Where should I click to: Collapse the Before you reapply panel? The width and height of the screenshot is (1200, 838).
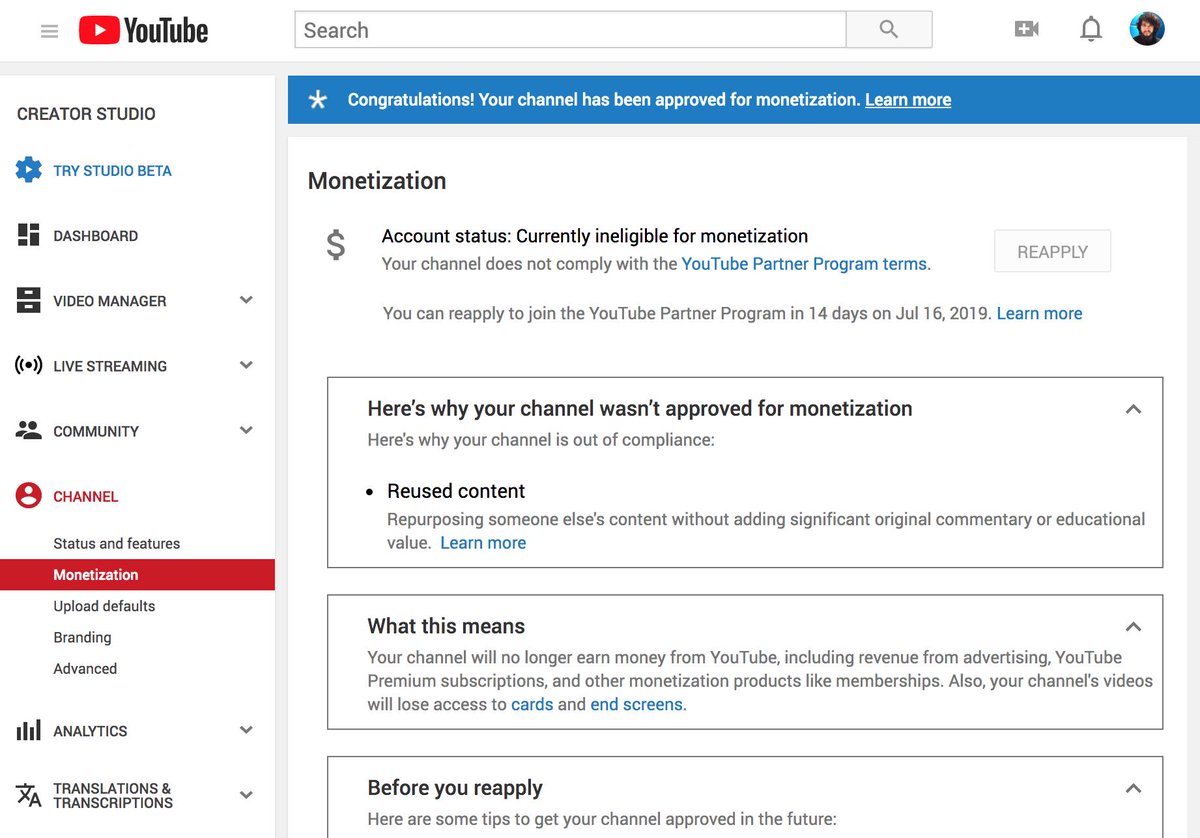point(1133,788)
